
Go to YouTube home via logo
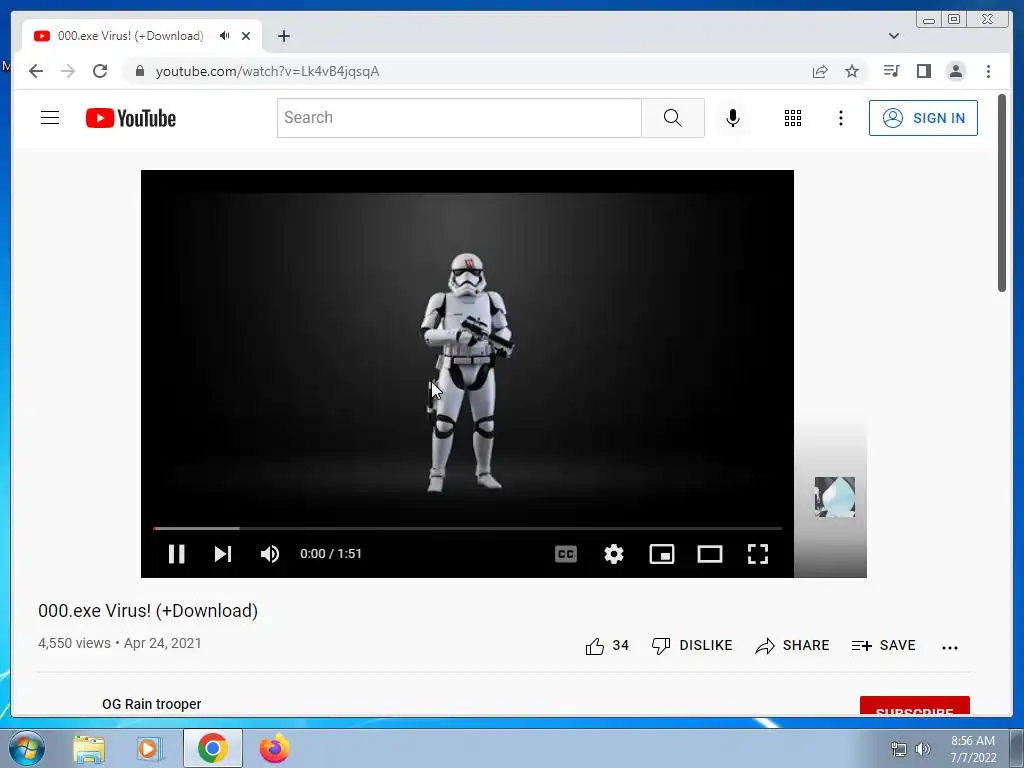[131, 118]
